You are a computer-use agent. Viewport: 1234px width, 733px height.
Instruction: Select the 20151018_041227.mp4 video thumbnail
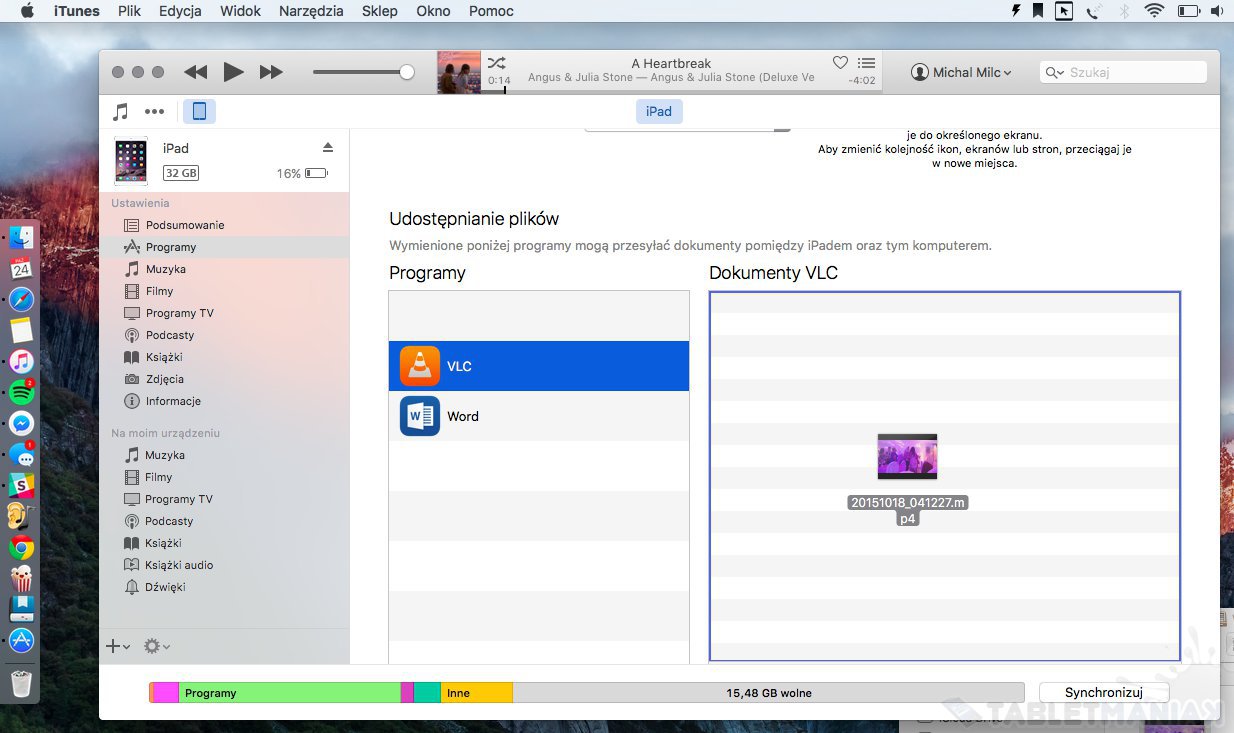[907, 457]
